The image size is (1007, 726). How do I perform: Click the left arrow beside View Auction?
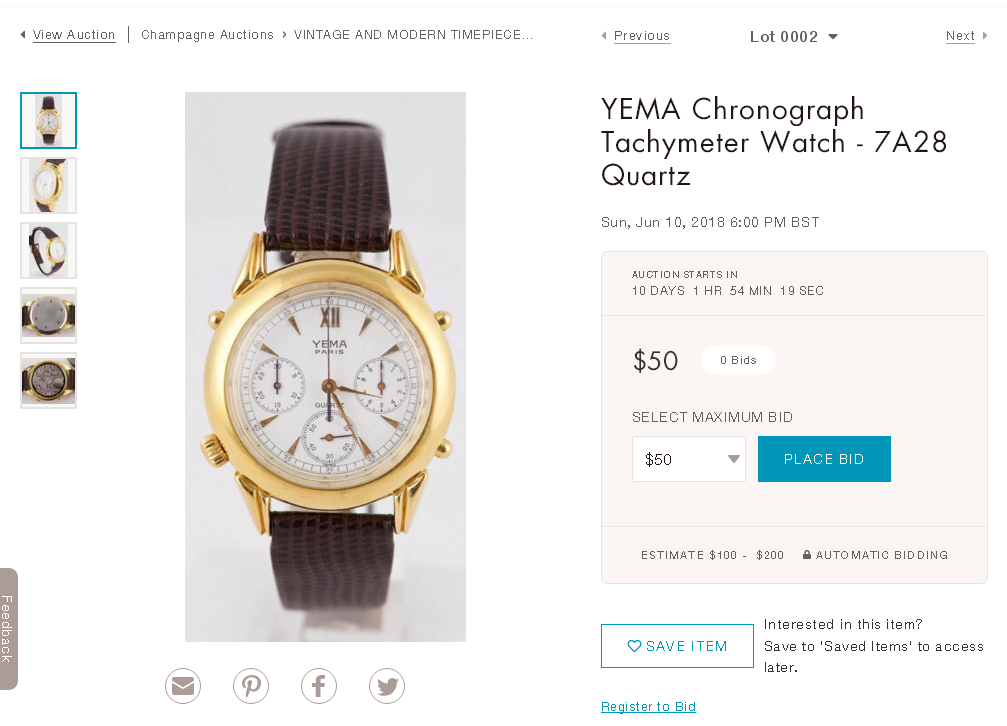pos(23,35)
